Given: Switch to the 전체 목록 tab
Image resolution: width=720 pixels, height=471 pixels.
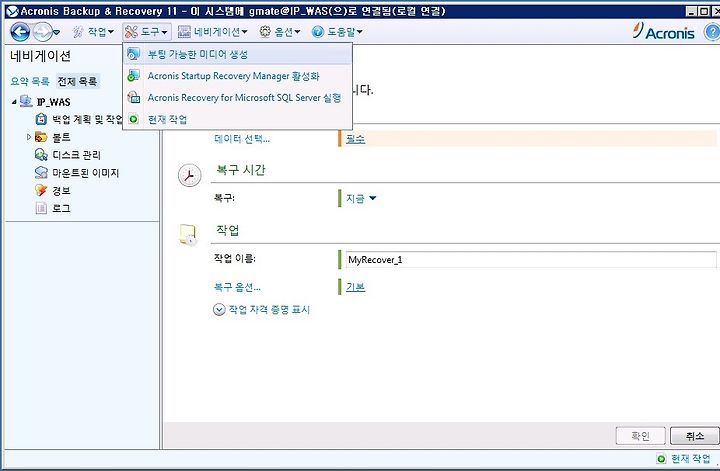Looking at the screenshot, I should [x=77, y=81].
